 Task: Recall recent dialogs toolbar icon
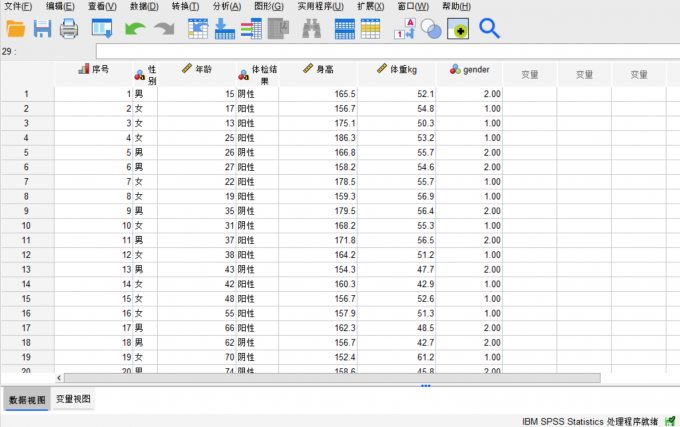coord(102,29)
